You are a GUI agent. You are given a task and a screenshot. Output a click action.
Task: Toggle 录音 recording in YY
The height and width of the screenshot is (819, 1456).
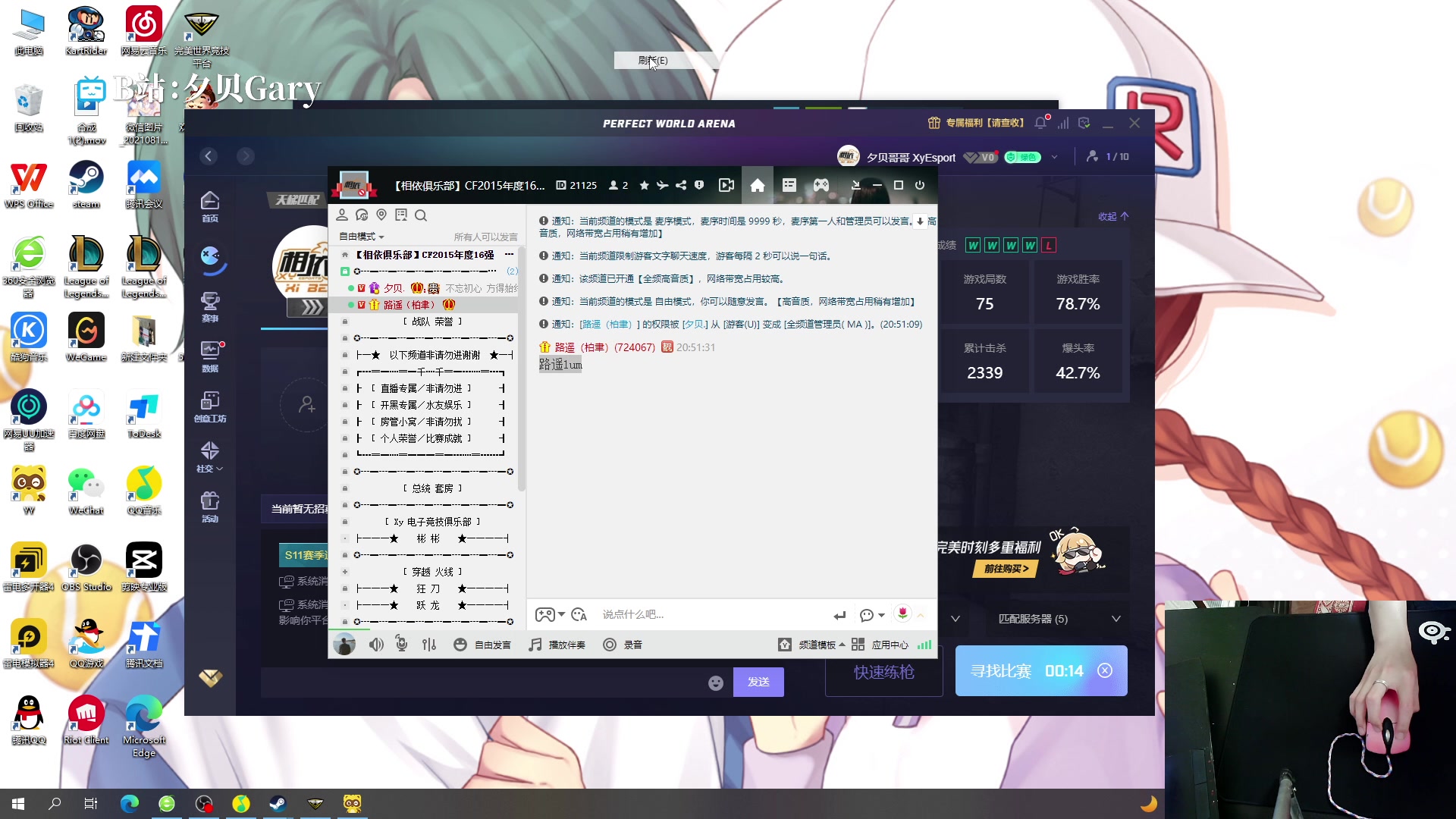[x=623, y=645]
